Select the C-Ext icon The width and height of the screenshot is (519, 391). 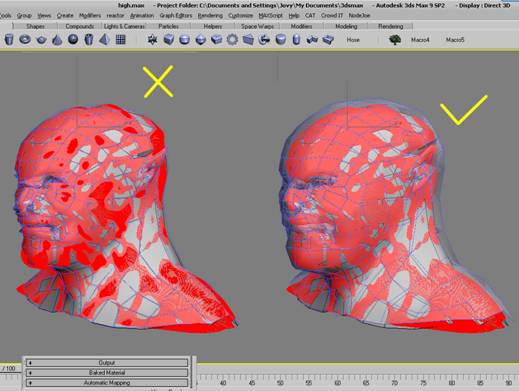click(328, 40)
